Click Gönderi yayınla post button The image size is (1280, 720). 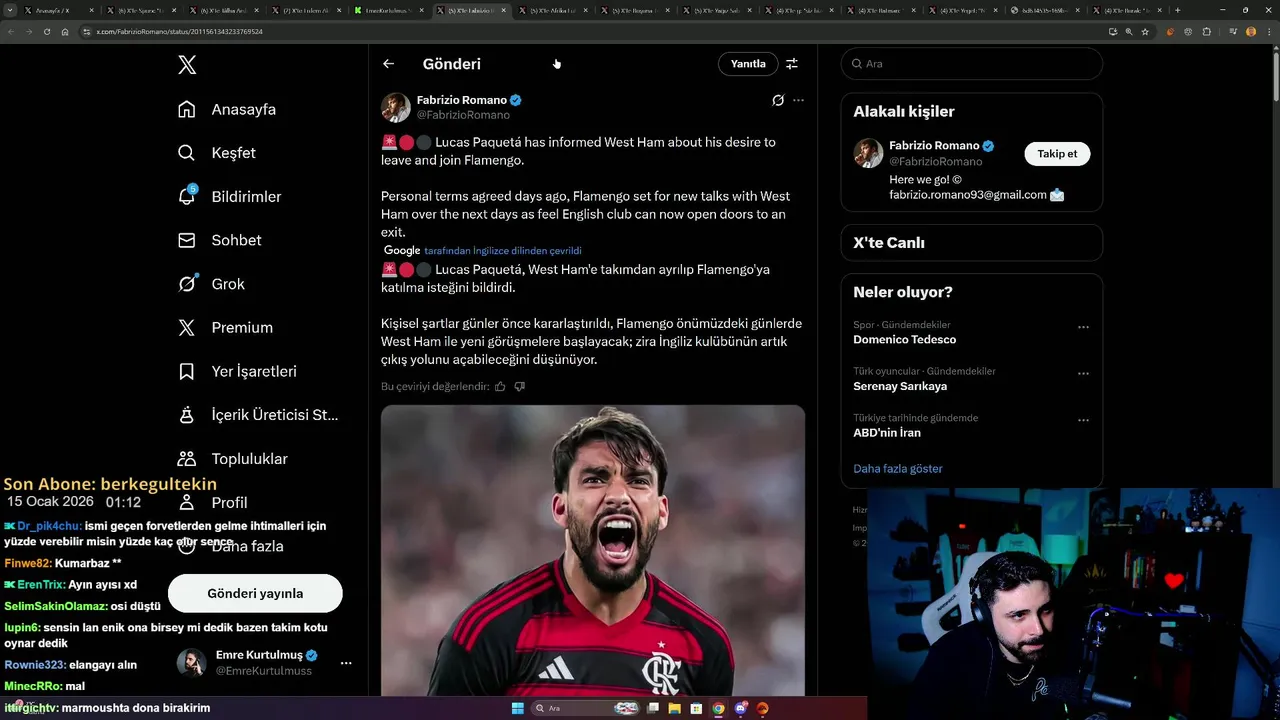(x=255, y=593)
